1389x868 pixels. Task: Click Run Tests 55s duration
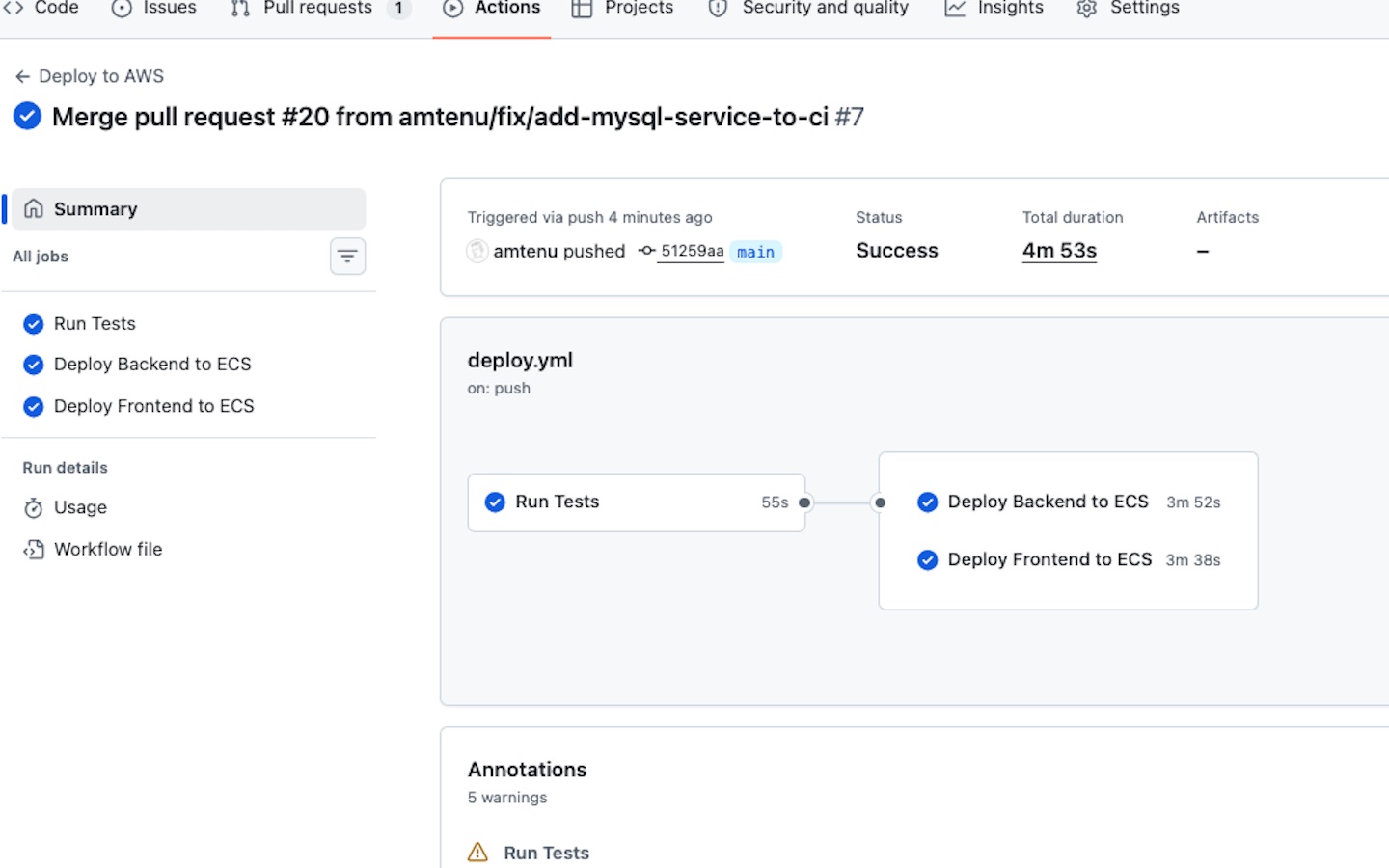coord(775,502)
